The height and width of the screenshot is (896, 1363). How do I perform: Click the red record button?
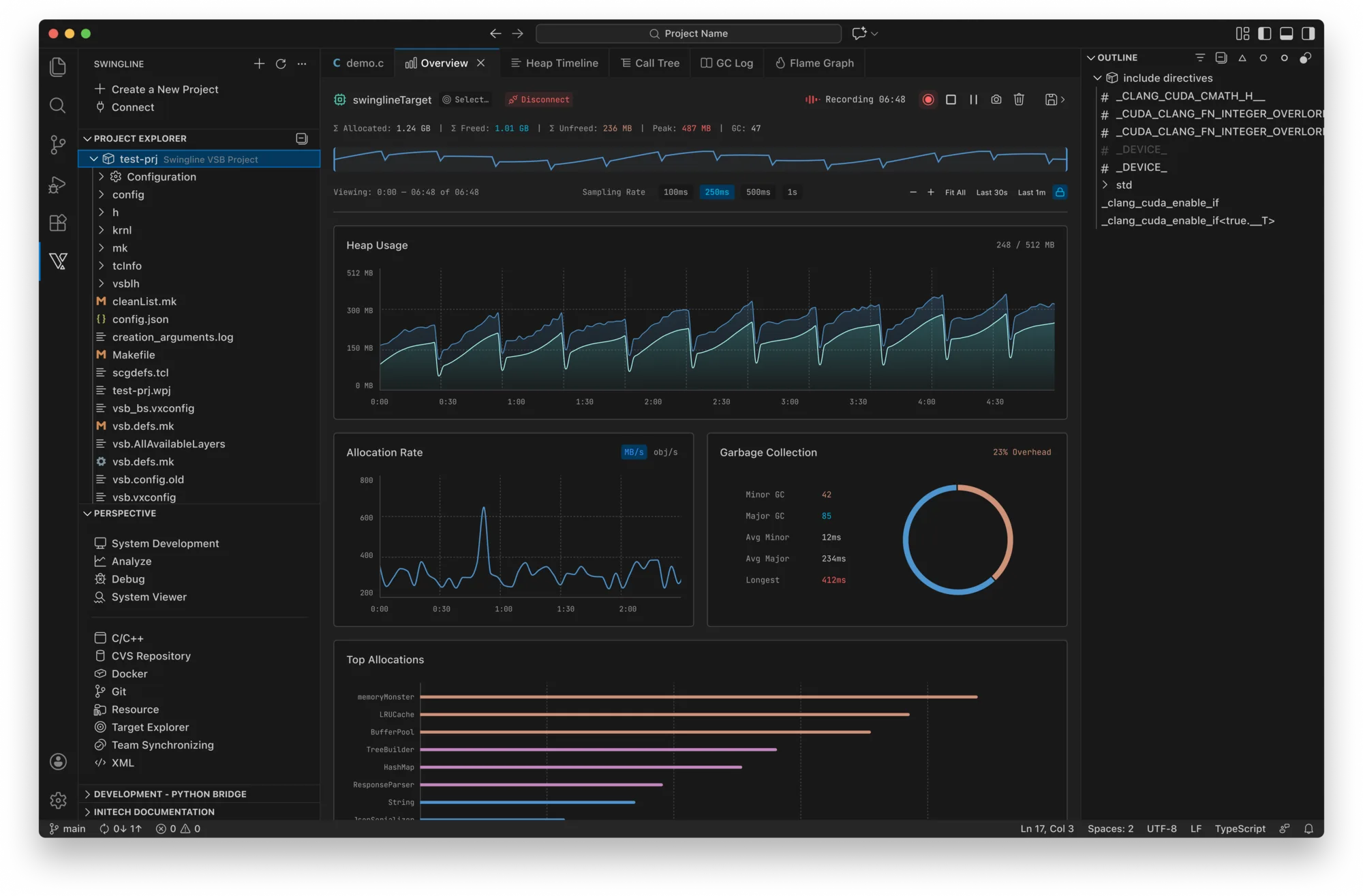coord(928,99)
